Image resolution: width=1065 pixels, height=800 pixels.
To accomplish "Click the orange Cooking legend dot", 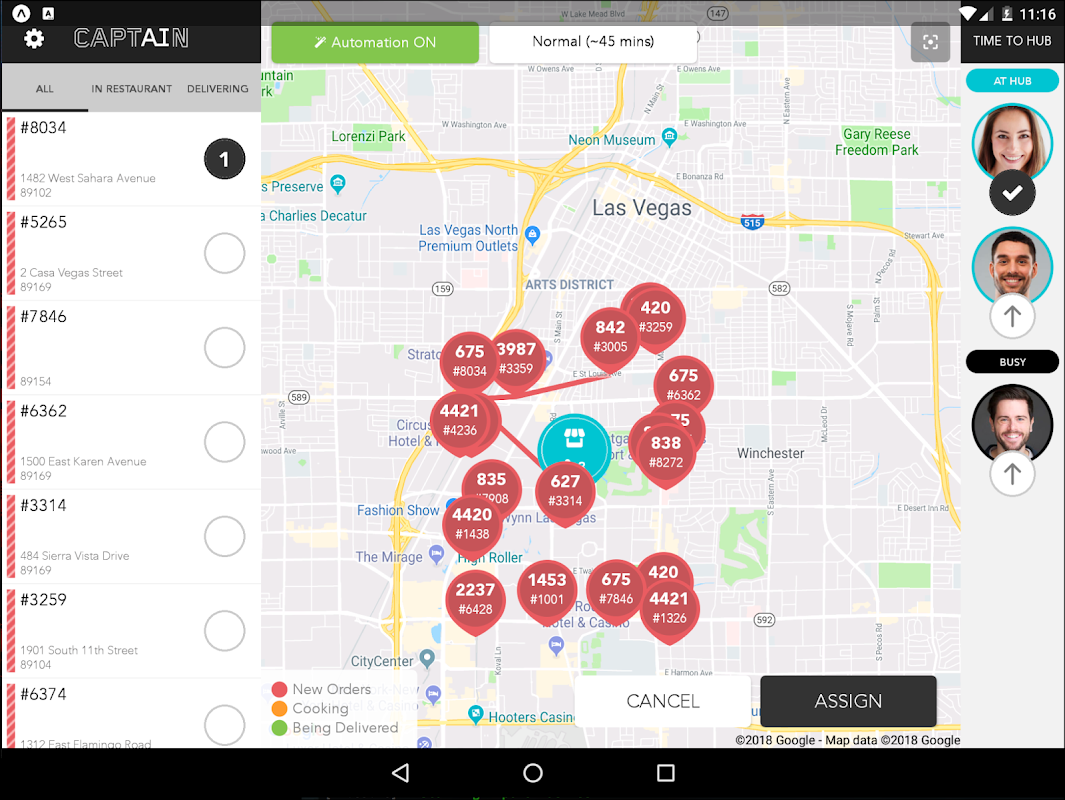I will pos(279,708).
